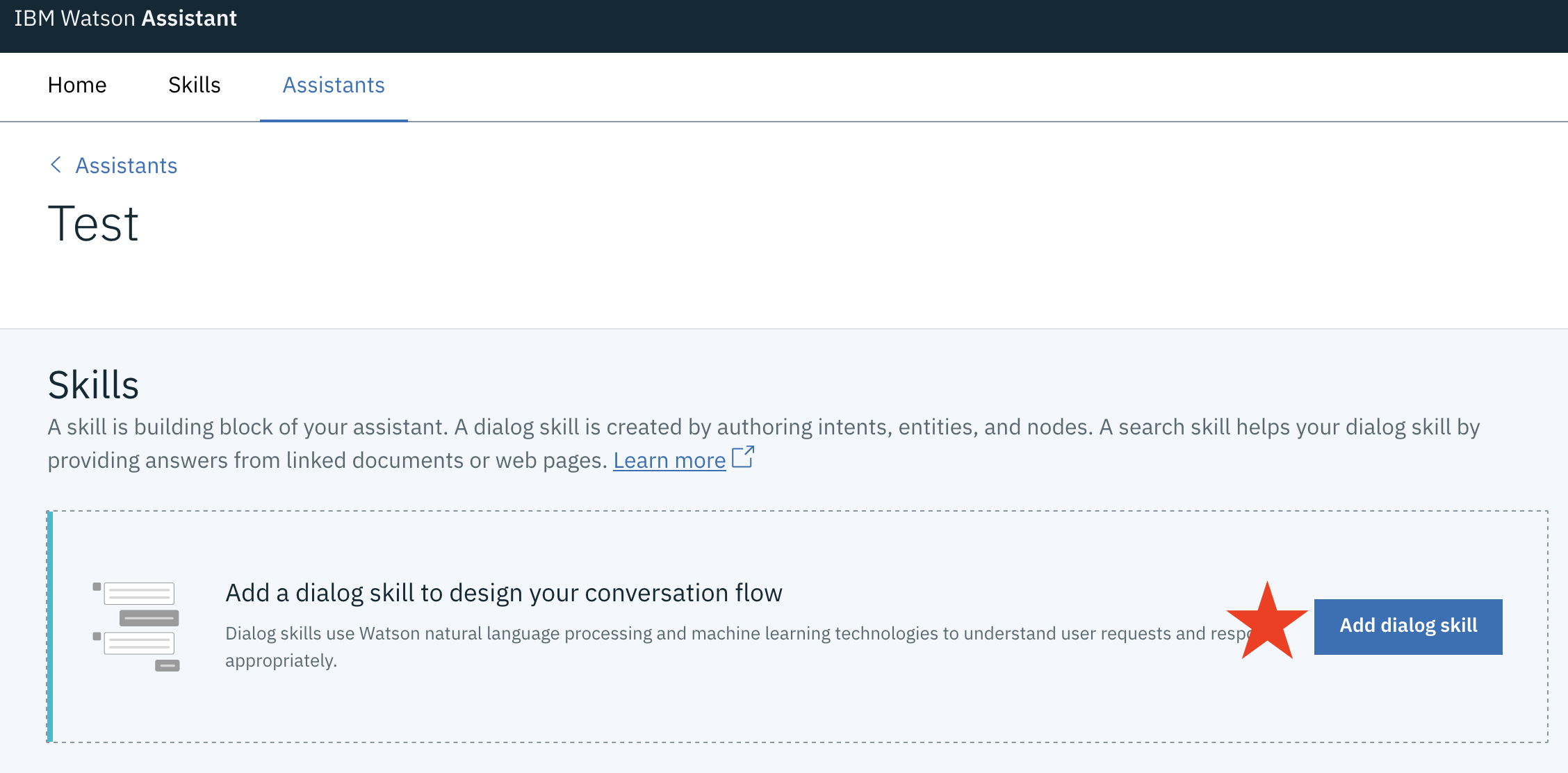The image size is (1568, 773).
Task: Click the dark top header bar
Action: pos(904,25)
